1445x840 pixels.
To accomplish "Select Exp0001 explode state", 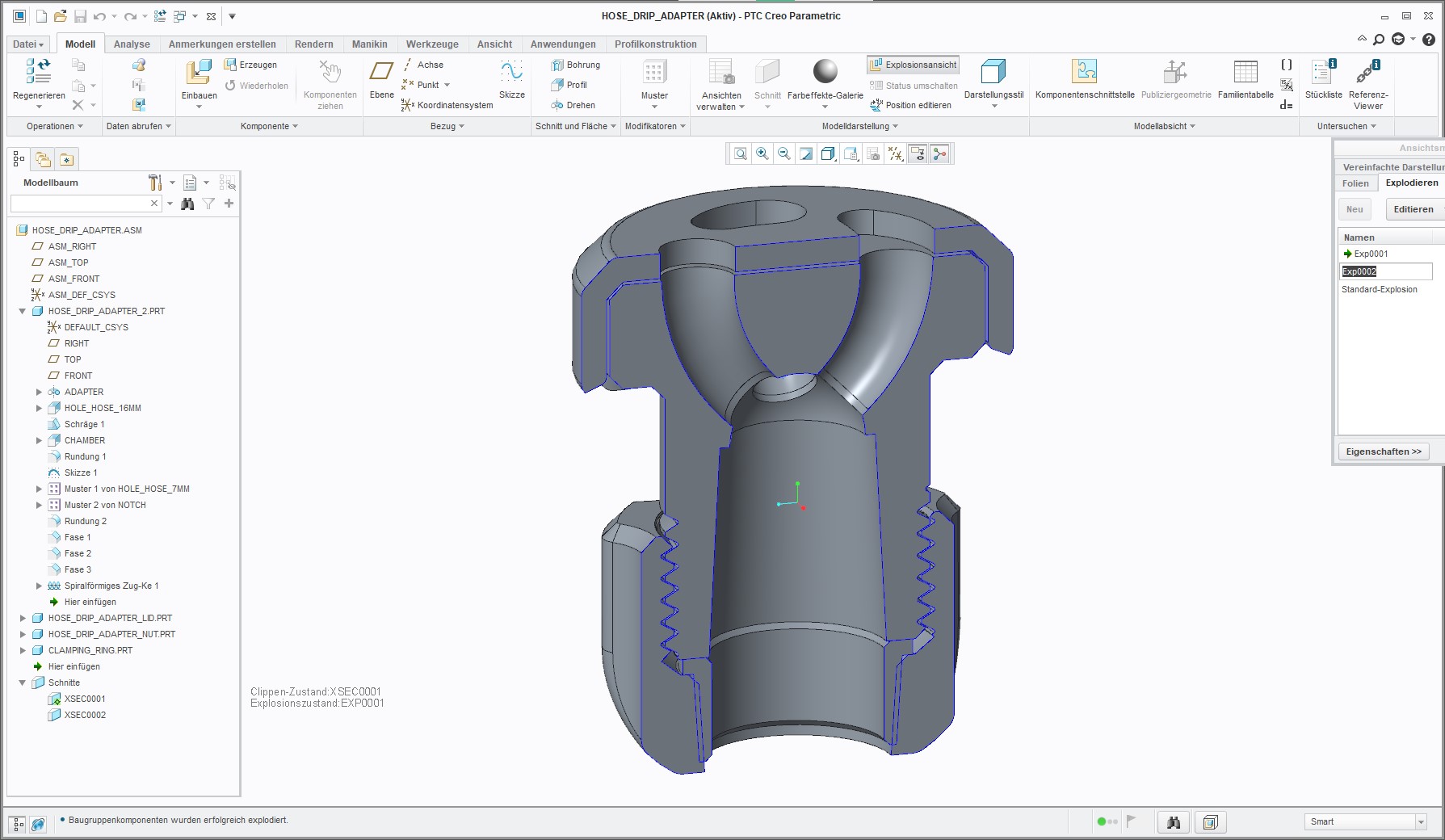I will [x=1371, y=254].
